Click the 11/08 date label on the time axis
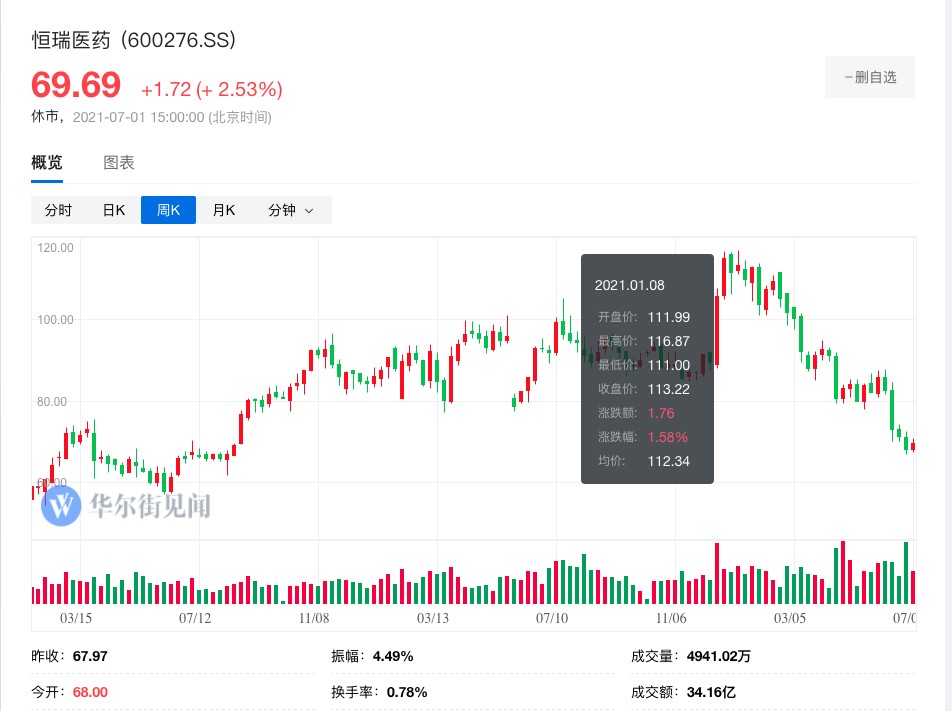Screen dimensions: 952x711 pos(314,619)
